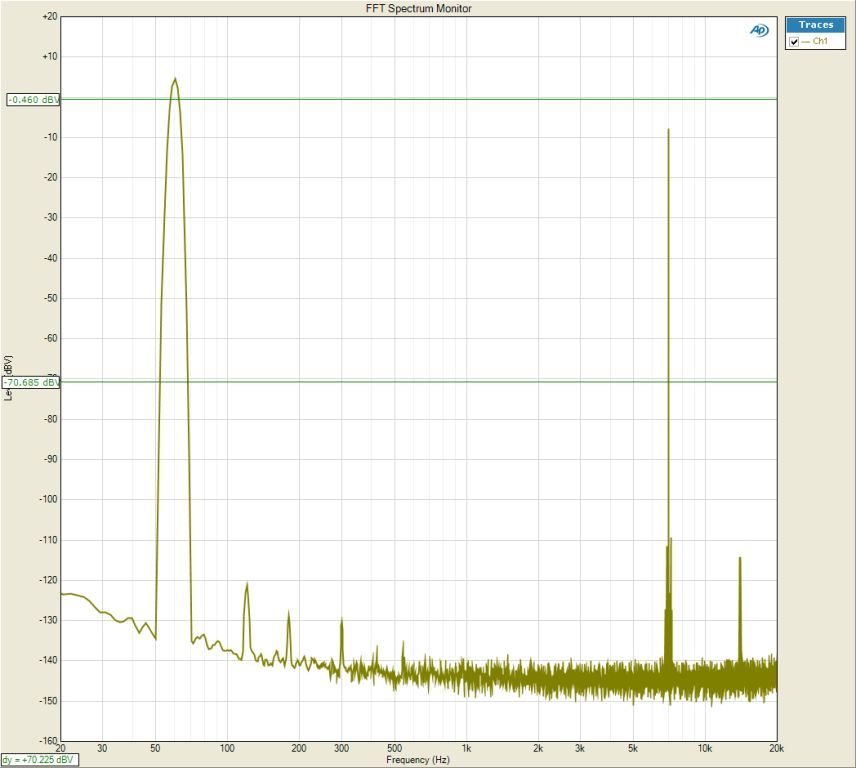Image resolution: width=856 pixels, height=768 pixels.
Task: Uncheck the Ch1 trace checkbox
Action: [x=794, y=41]
